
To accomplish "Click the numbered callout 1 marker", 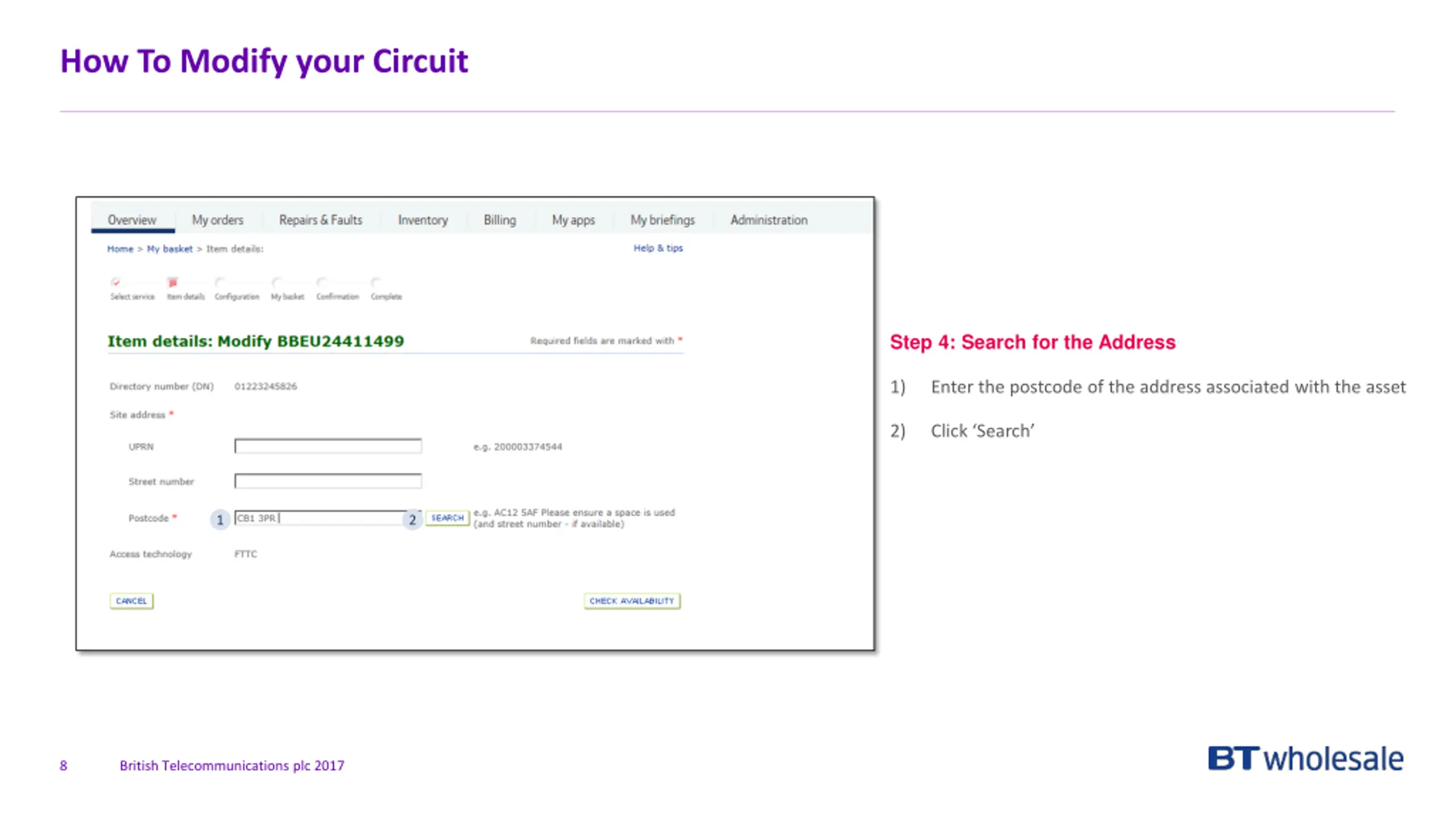I will point(220,520).
